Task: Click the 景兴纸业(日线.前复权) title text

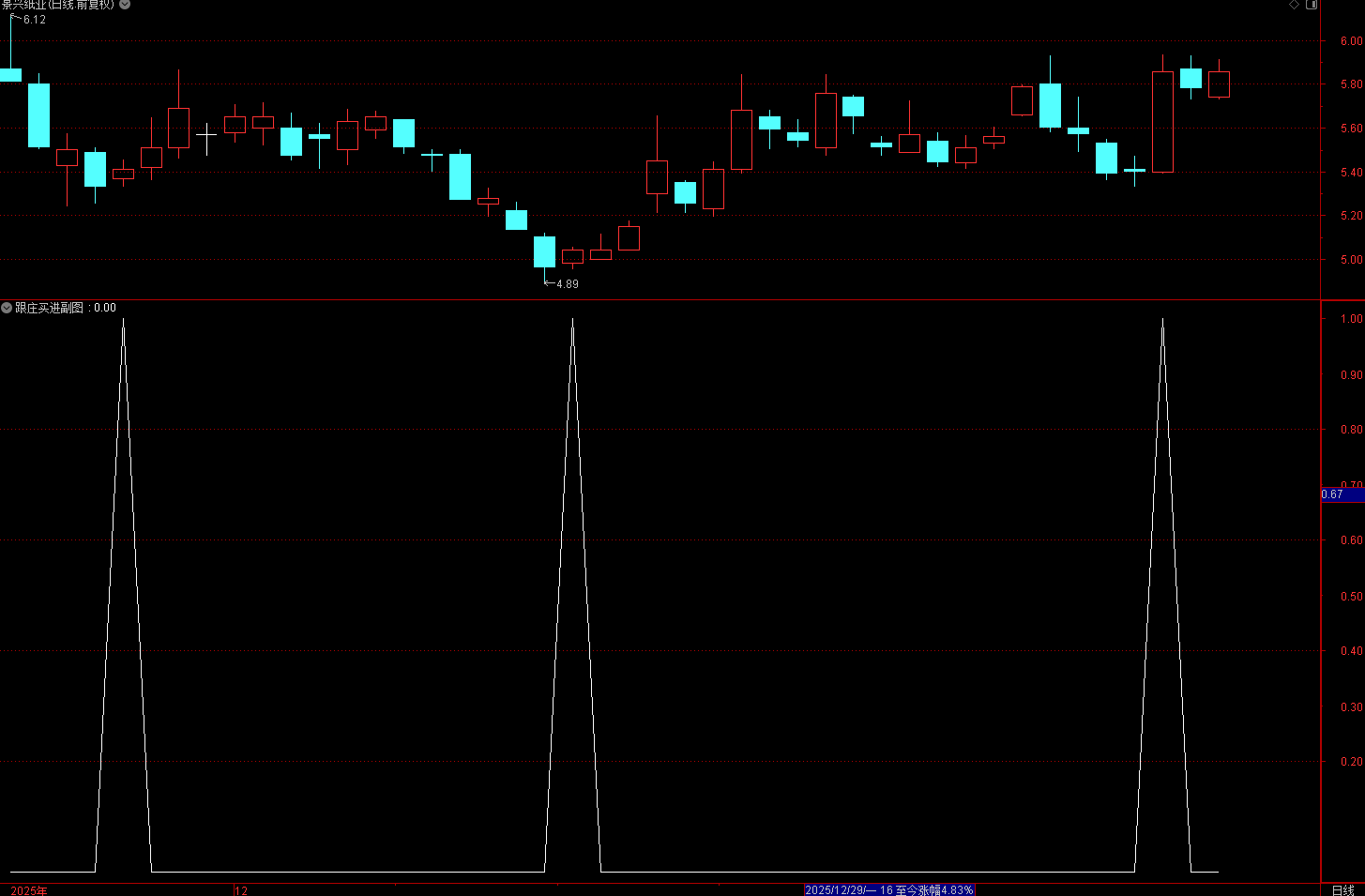Action: click(x=58, y=5)
